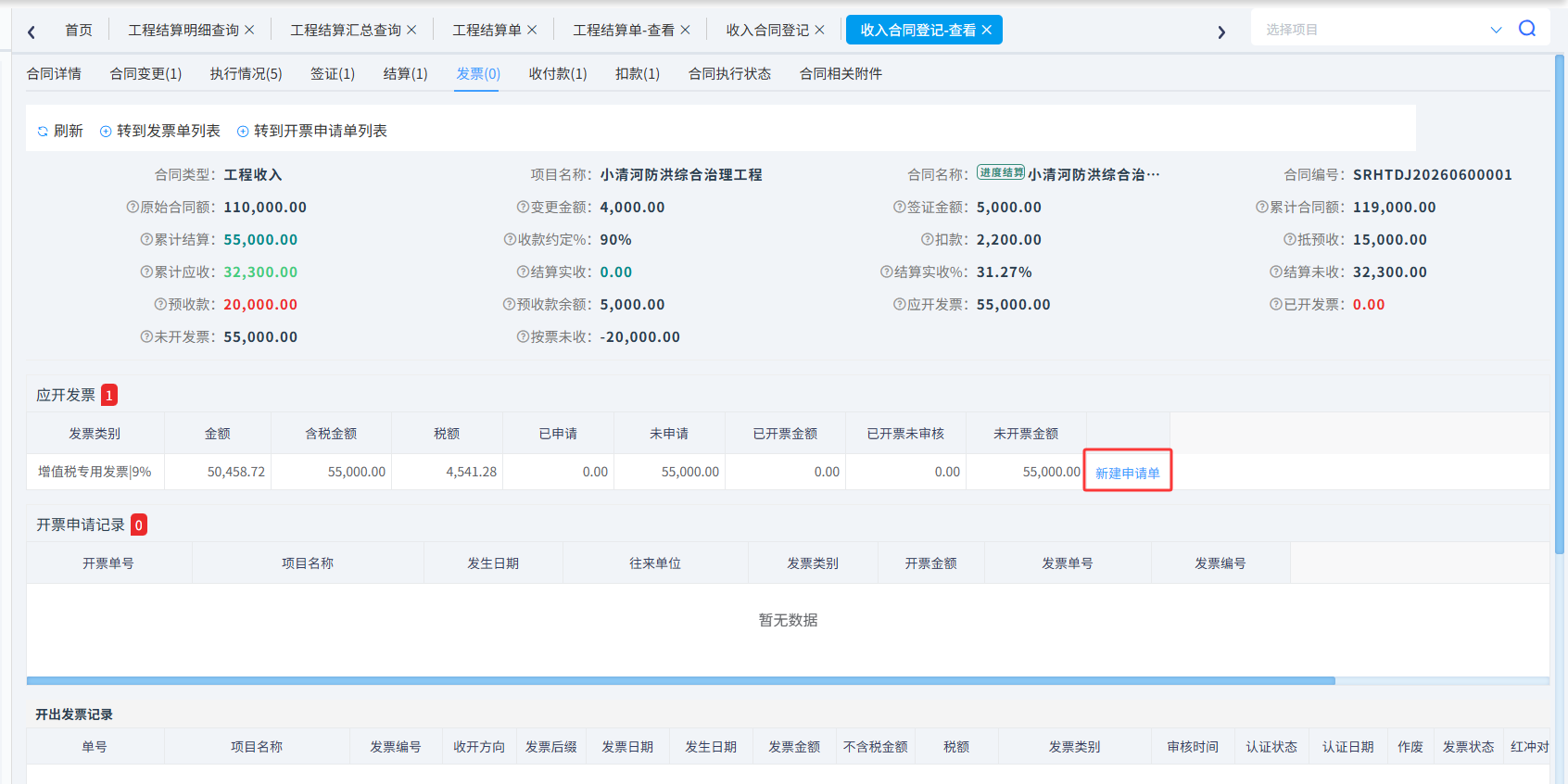1568x784 pixels.
Task: Close the 工程结算明细查询 tab
Action: click(x=249, y=30)
